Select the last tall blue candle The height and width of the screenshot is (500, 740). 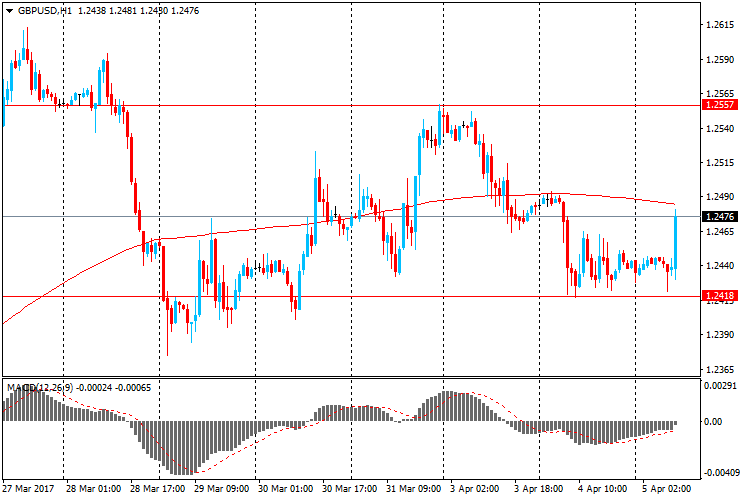[x=676, y=241]
